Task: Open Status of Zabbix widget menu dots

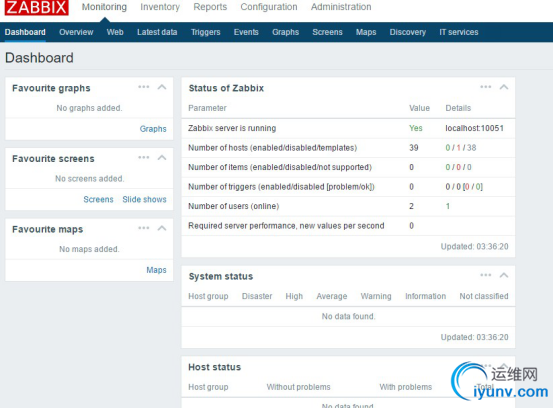Action: click(x=485, y=87)
